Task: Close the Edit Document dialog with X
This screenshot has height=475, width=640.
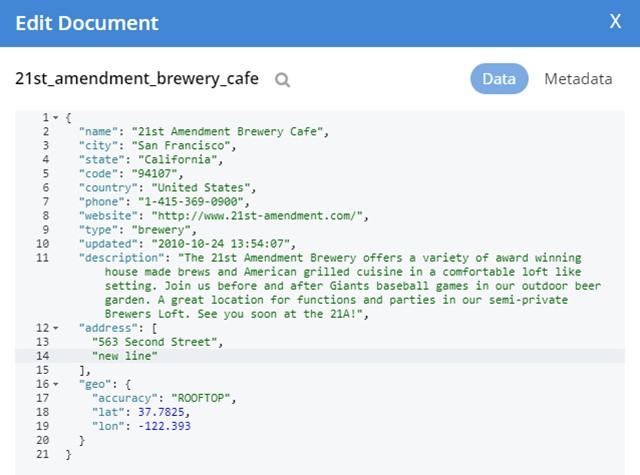Action: (x=615, y=22)
